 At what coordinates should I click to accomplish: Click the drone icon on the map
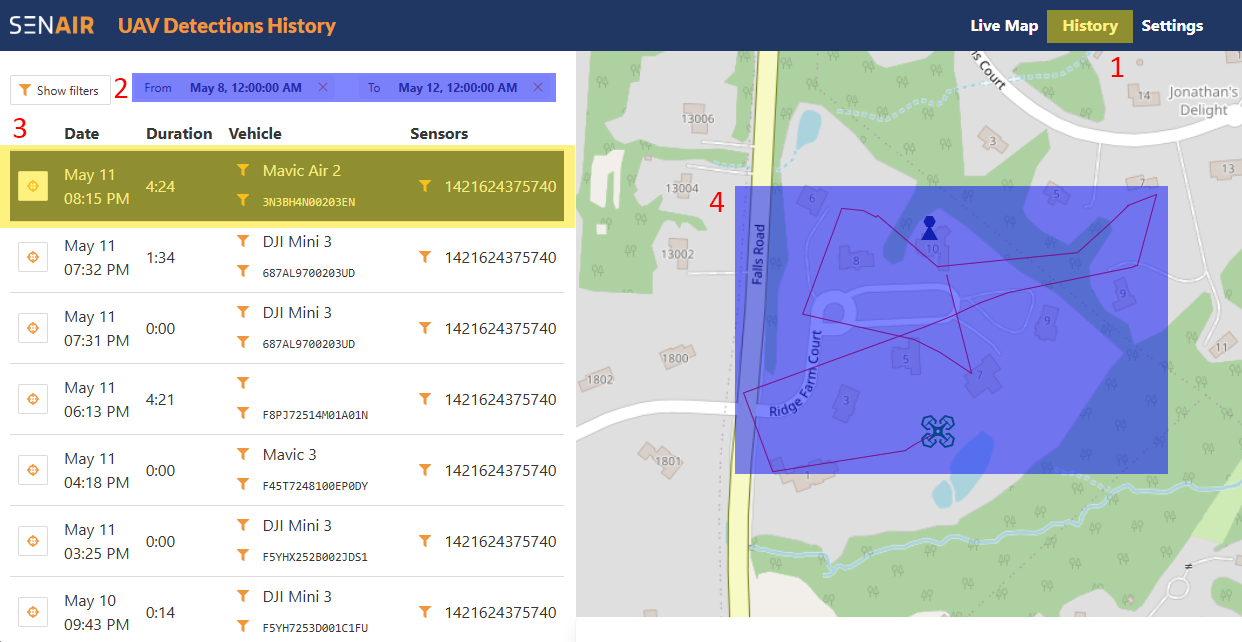coord(937,432)
